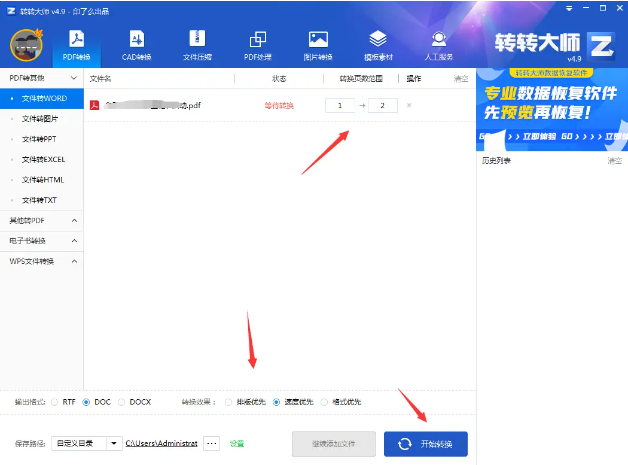Select 排版优先 conversion effect
This screenshot has width=628, height=465.
pos(228,402)
